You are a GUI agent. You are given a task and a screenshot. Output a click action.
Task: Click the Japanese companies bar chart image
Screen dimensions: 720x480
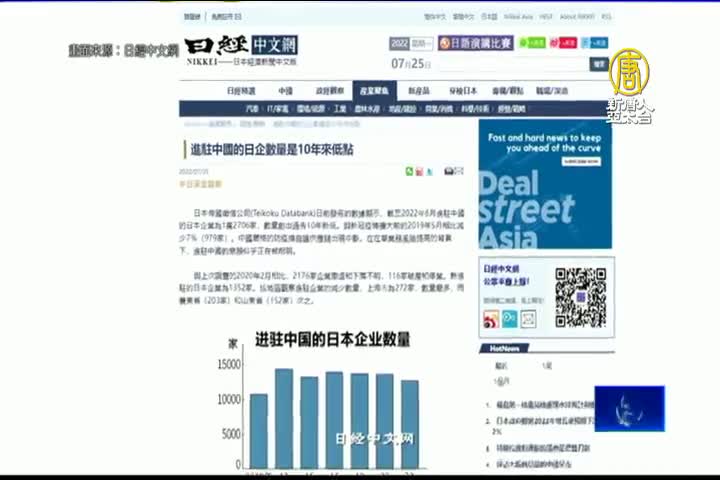click(x=330, y=400)
